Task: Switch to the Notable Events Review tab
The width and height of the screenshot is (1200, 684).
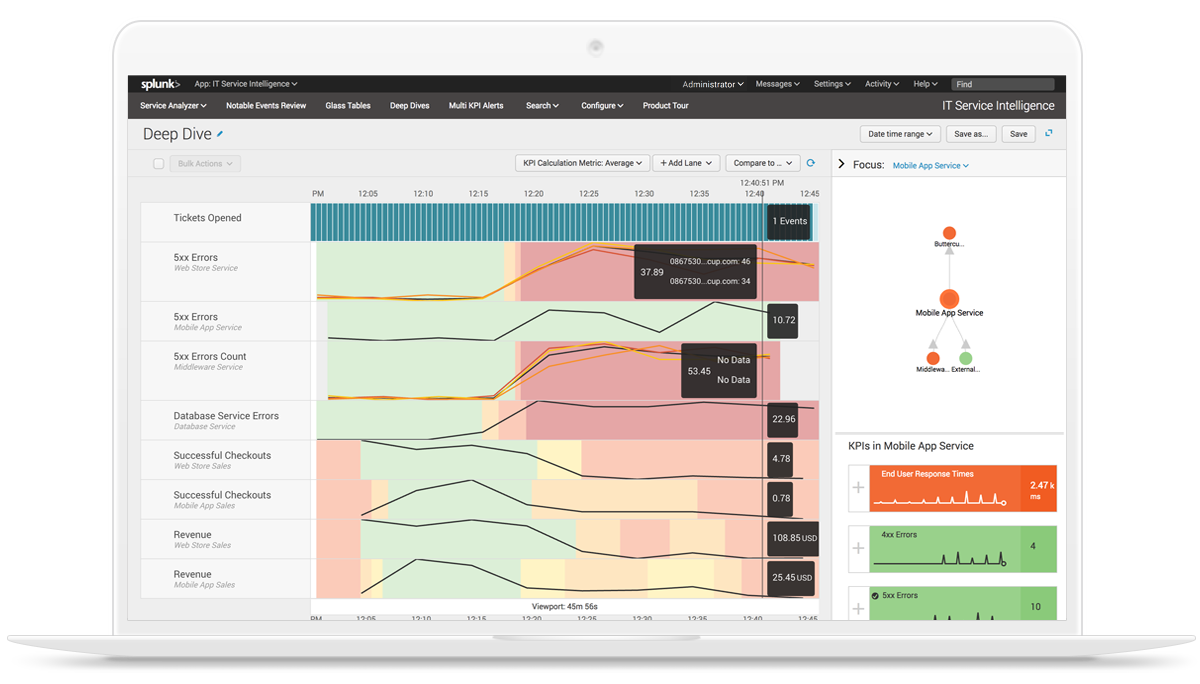Action: tap(266, 105)
